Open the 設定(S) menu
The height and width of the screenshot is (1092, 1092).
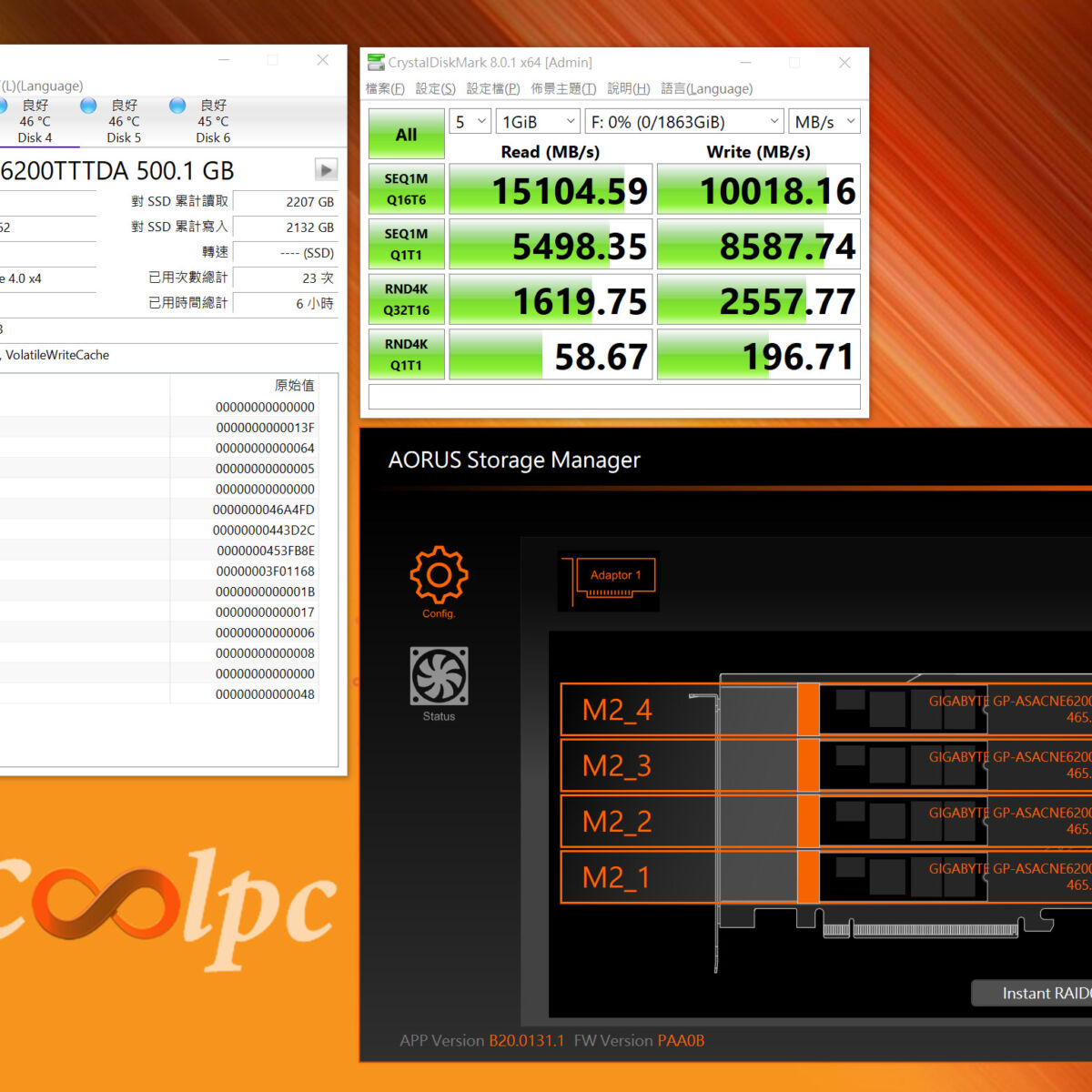(435, 88)
